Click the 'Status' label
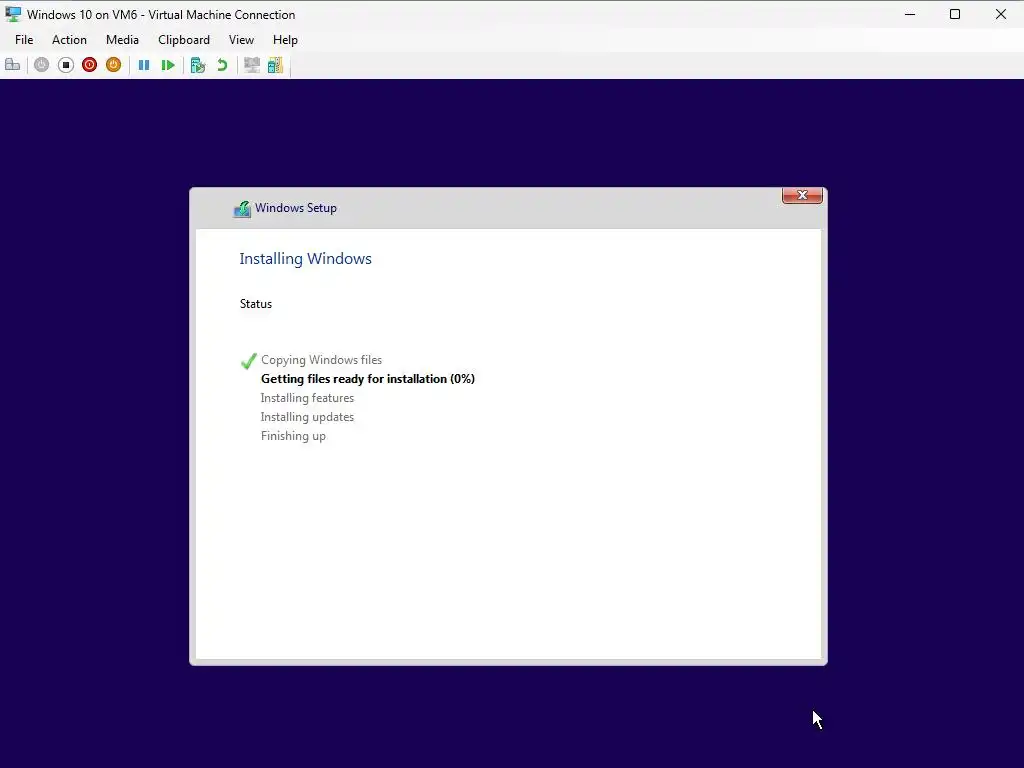This screenshot has width=1024, height=768. (x=255, y=304)
